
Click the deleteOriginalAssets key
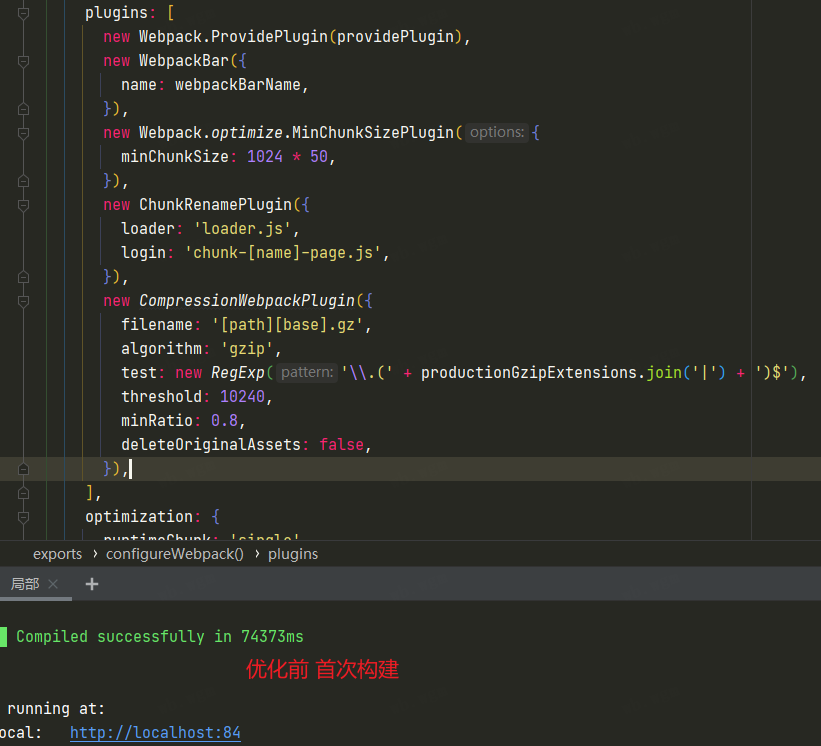click(211, 444)
